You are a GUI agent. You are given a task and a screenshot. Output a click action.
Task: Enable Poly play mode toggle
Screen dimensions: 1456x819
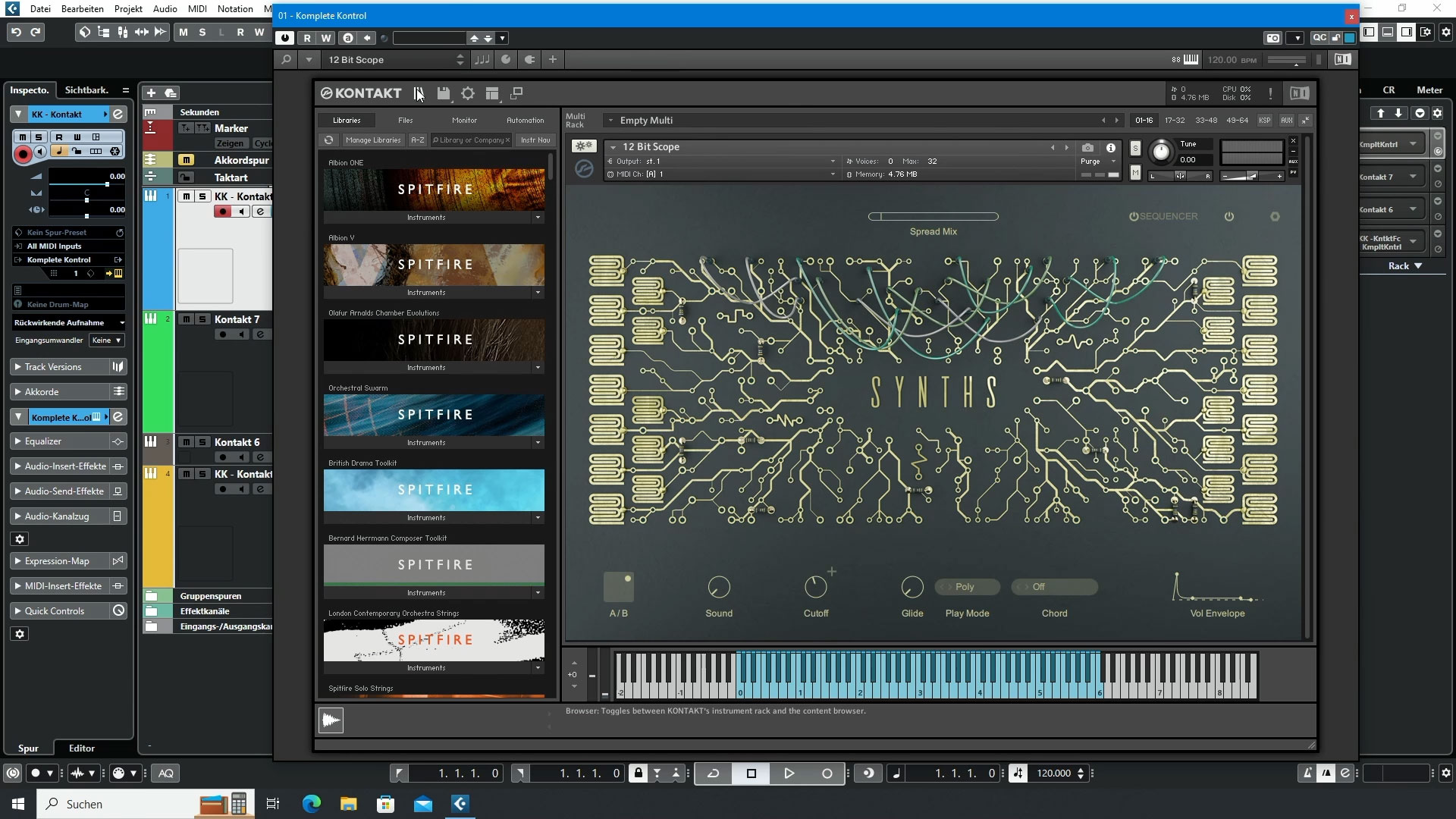pos(966,587)
